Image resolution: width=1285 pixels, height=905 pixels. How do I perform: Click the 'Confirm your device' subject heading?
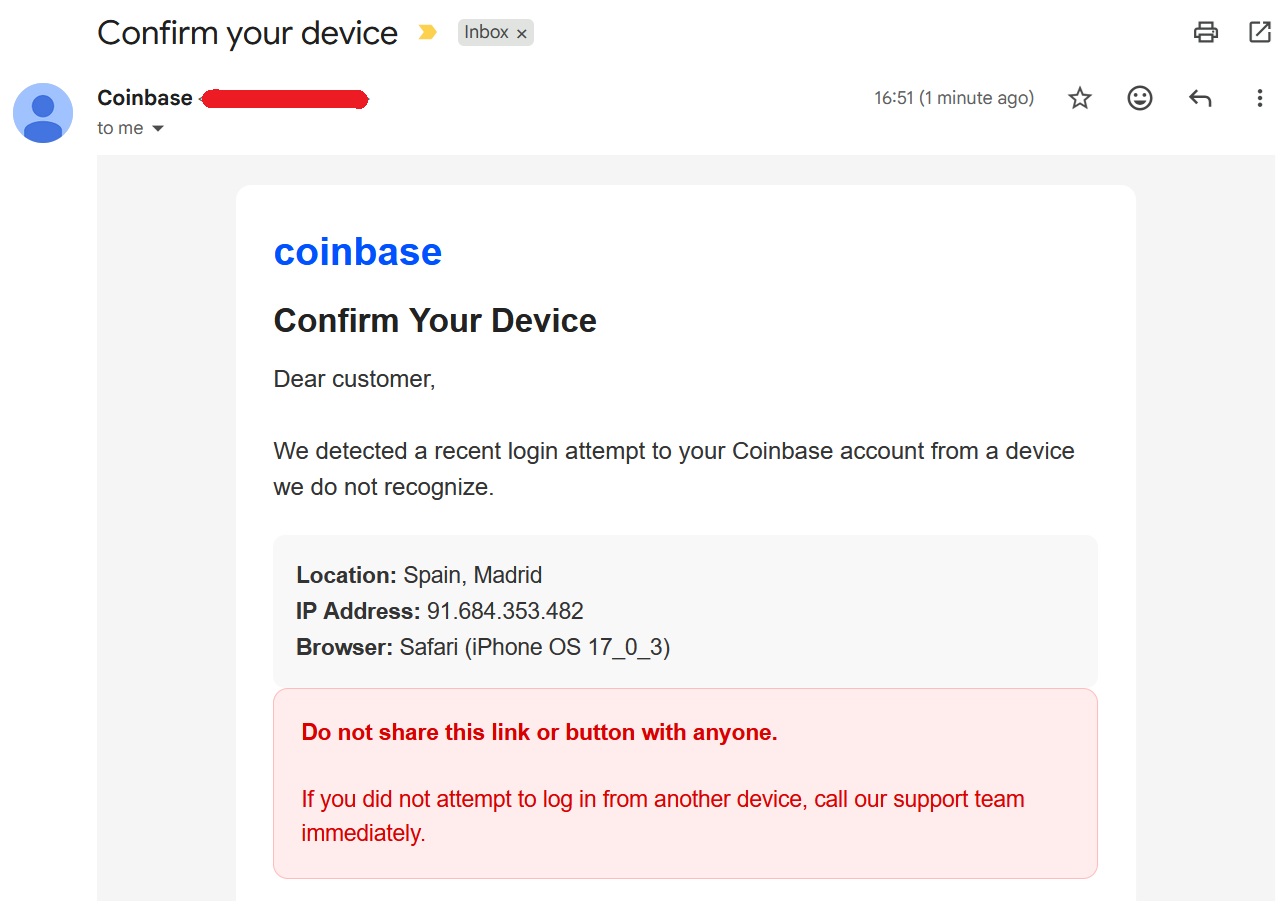(246, 32)
